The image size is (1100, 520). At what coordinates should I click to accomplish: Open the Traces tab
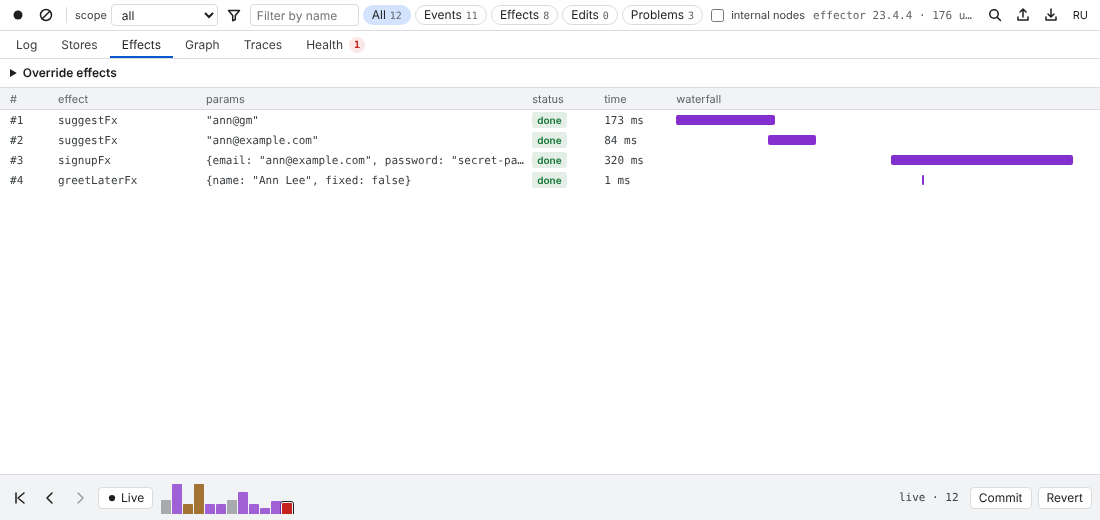[x=263, y=45]
